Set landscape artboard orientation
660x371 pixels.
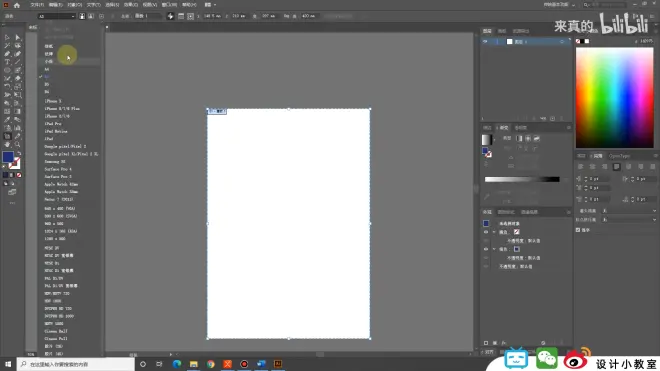(91, 16)
